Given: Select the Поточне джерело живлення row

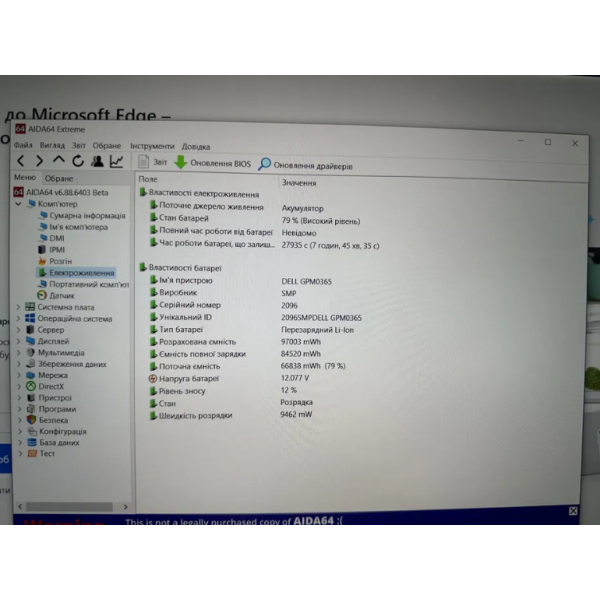Looking at the screenshot, I should pos(236,207).
